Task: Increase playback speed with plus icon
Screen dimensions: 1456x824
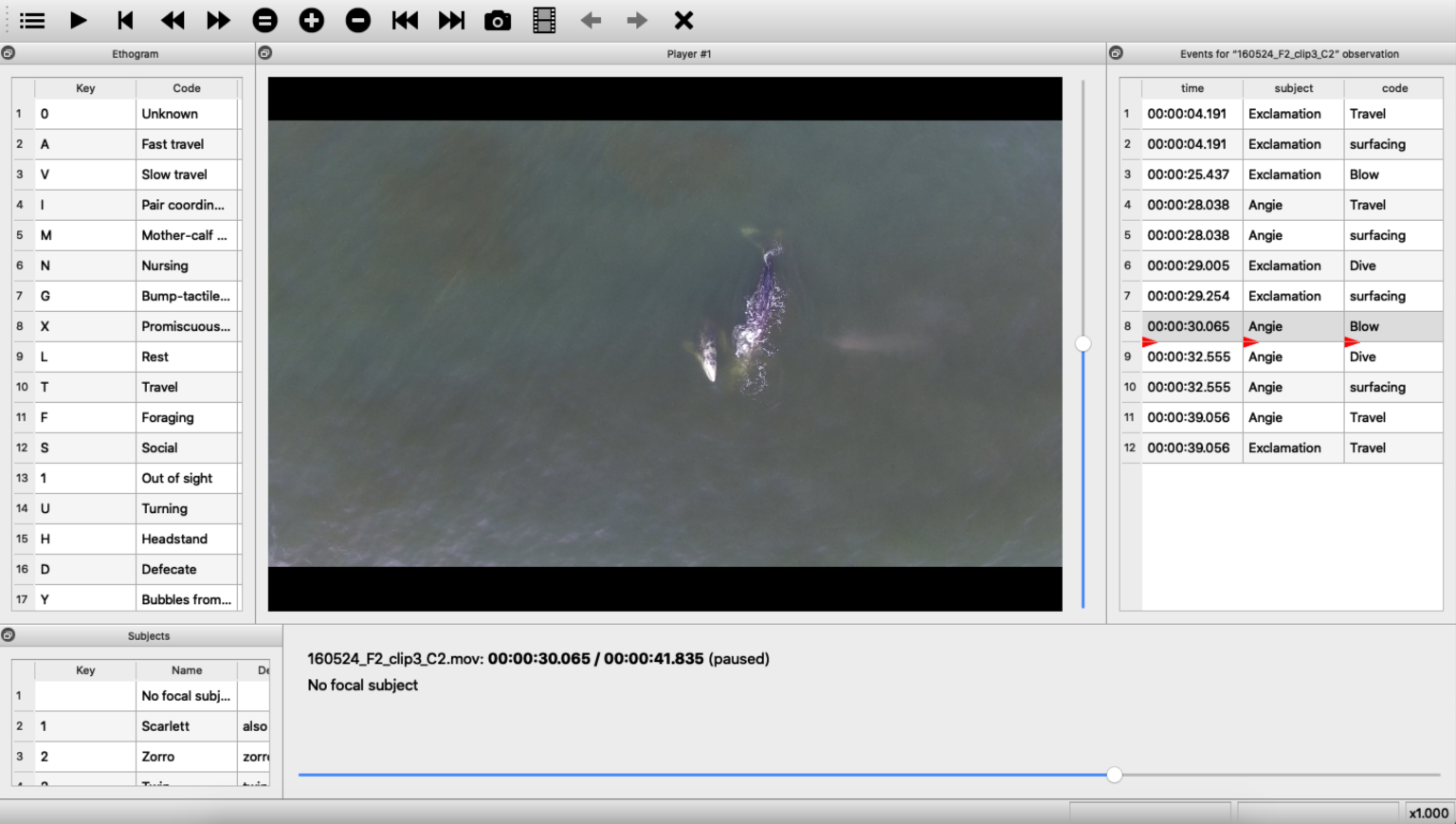Action: click(x=311, y=20)
